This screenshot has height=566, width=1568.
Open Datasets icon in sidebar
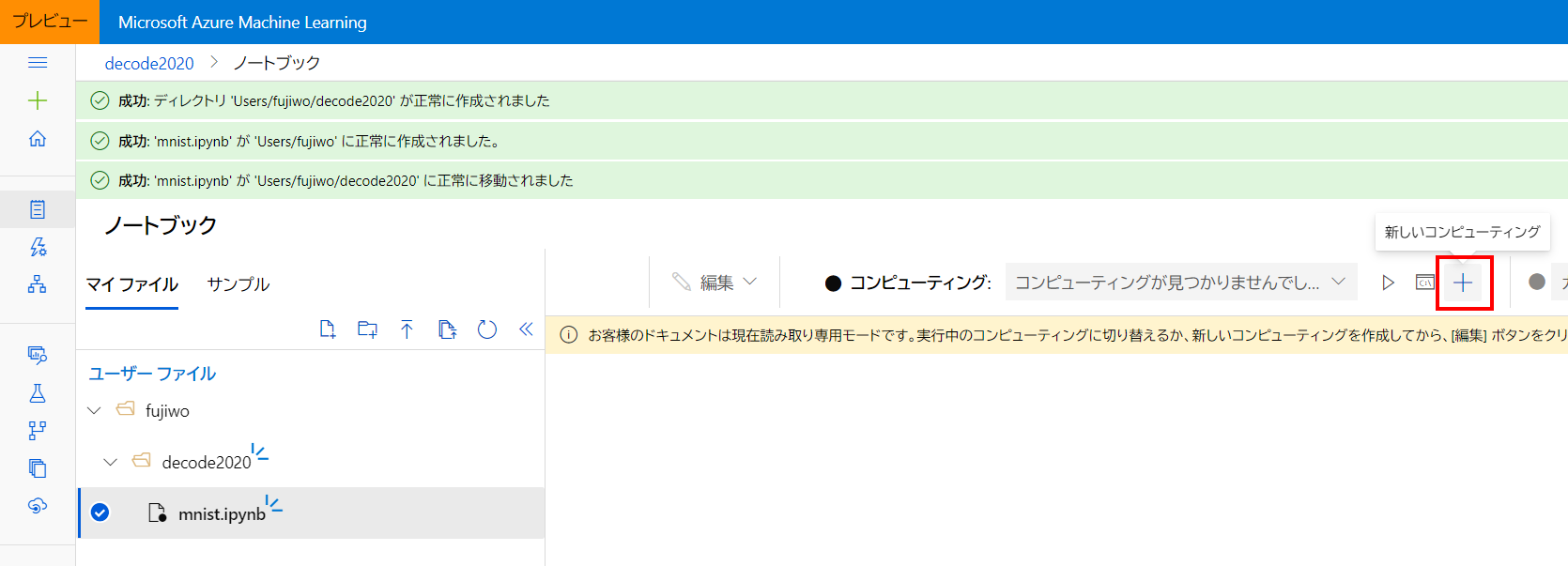(x=38, y=355)
